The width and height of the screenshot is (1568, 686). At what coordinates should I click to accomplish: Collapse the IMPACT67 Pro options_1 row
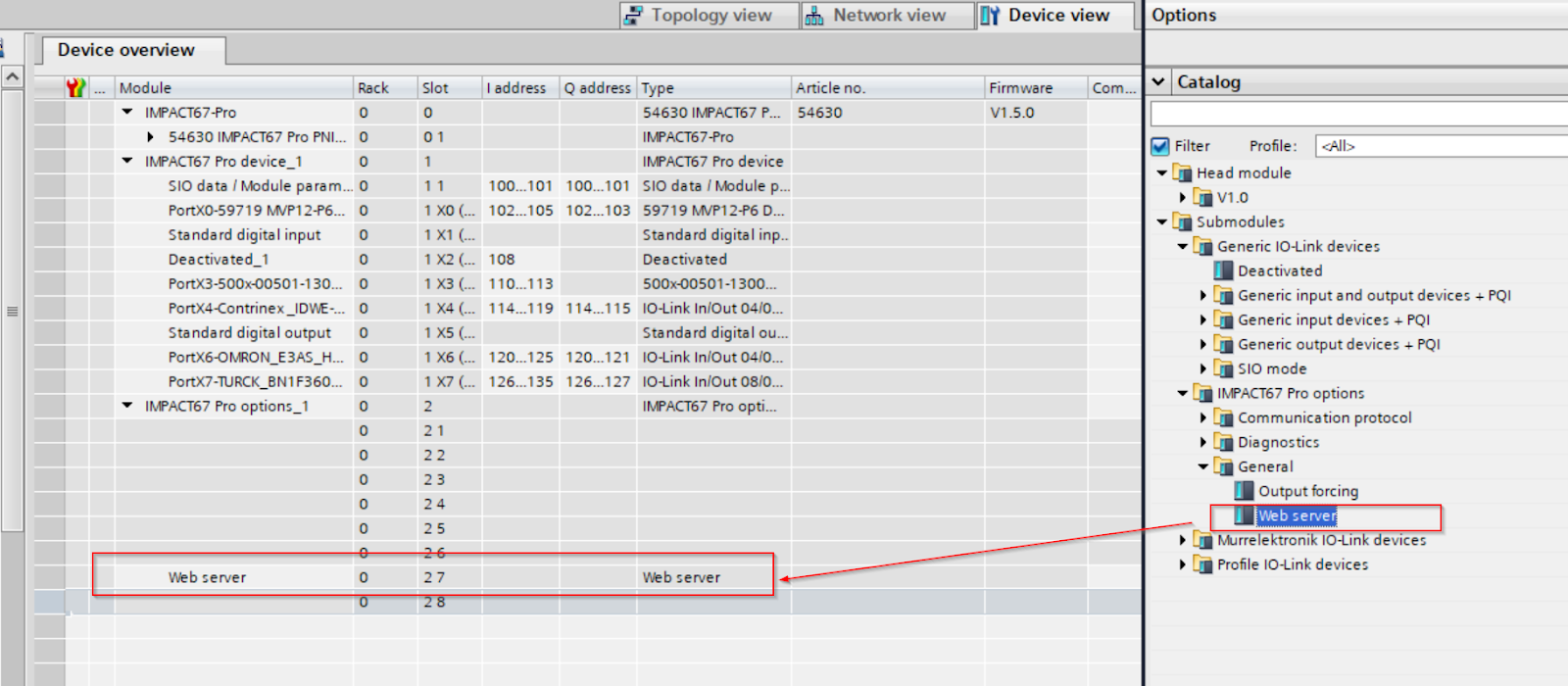[127, 406]
